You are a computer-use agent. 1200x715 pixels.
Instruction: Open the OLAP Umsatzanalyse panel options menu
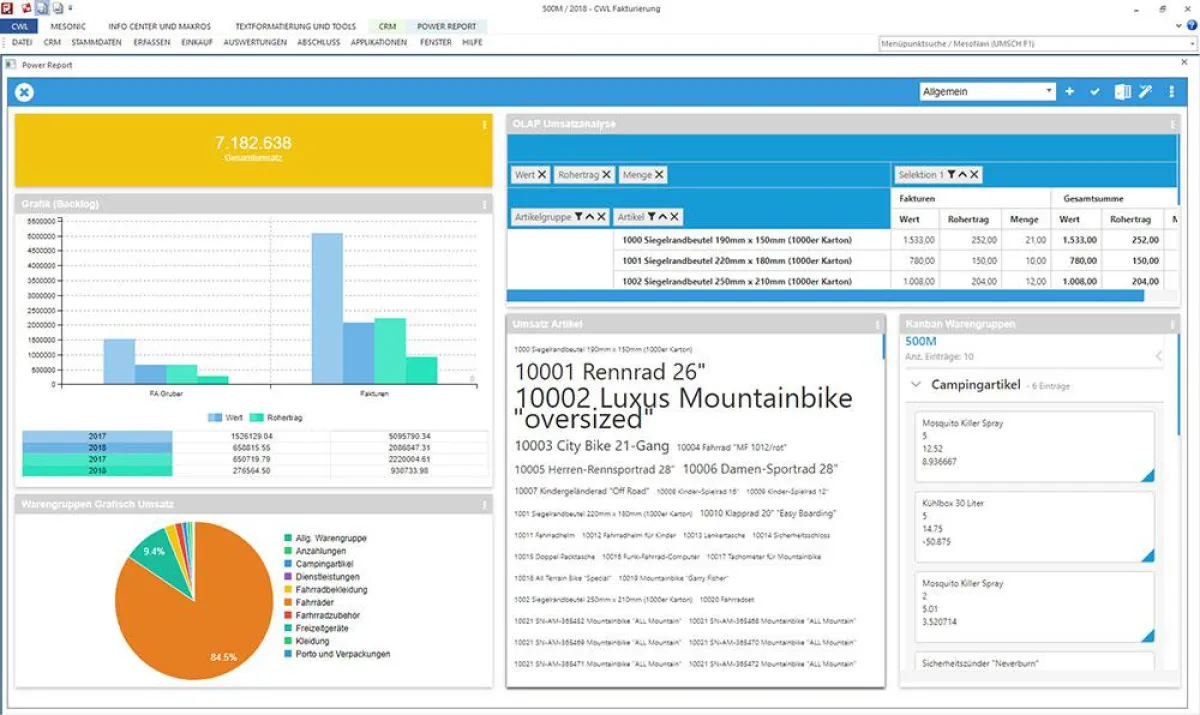pos(1172,124)
